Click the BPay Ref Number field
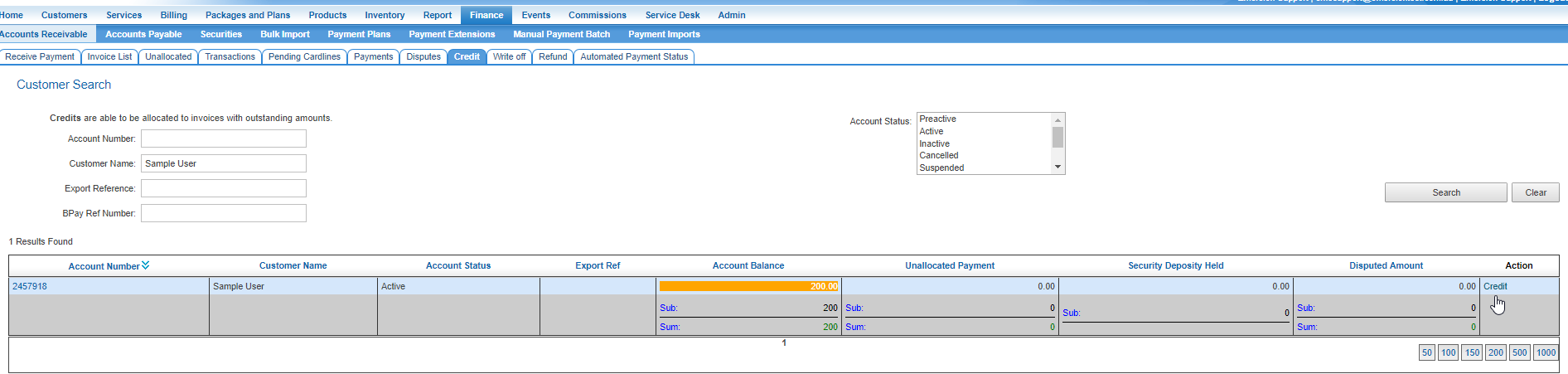 click(x=223, y=213)
